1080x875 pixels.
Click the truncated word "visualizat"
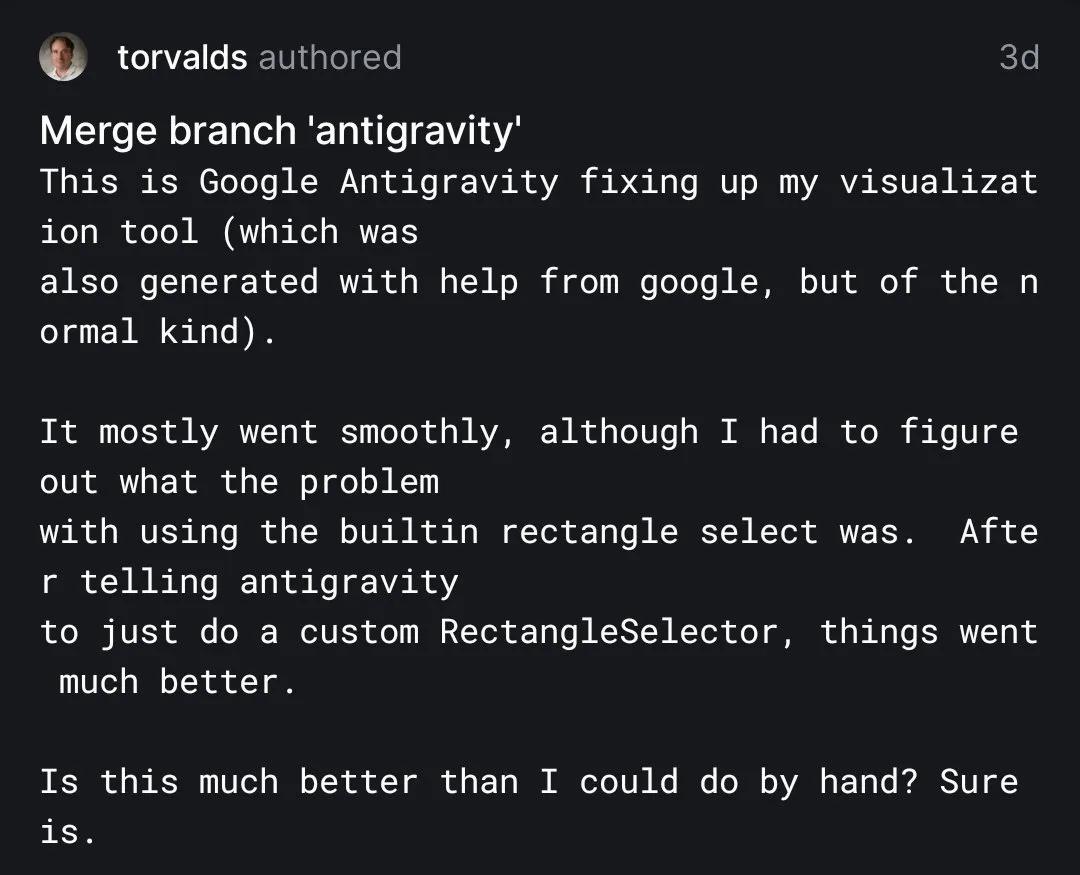(938, 182)
